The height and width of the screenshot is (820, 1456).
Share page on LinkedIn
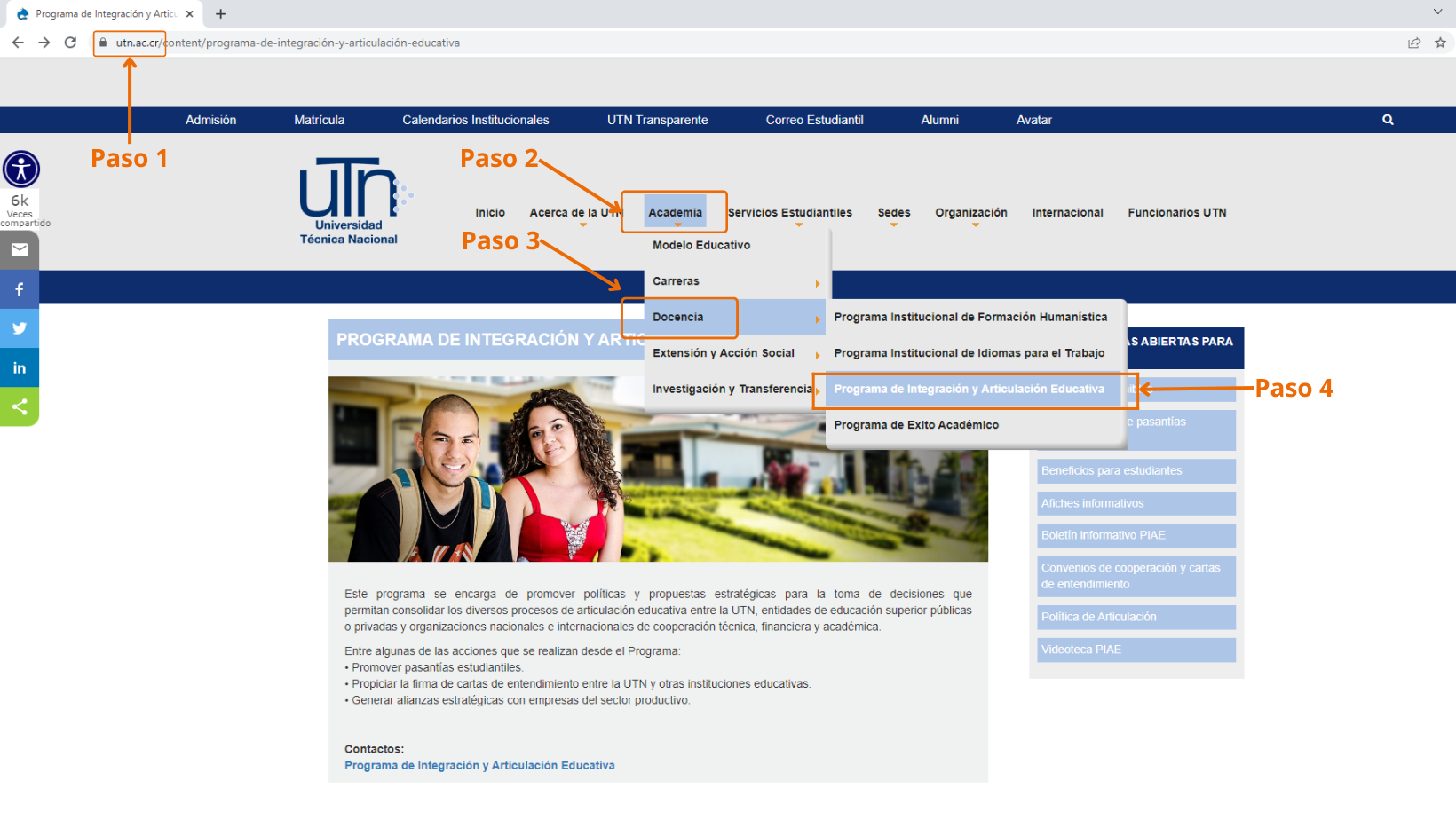20,367
